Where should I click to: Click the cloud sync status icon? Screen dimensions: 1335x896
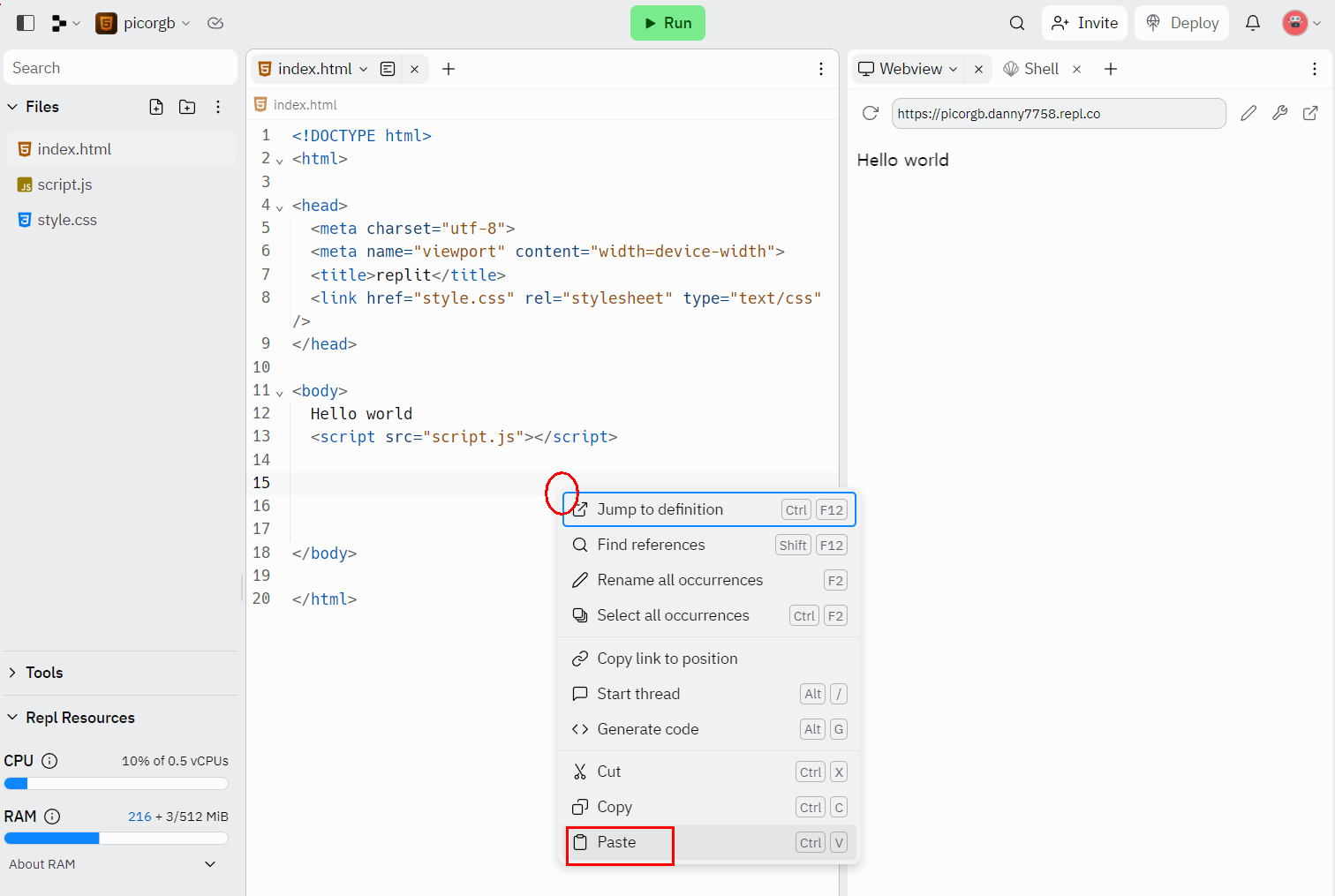[215, 23]
